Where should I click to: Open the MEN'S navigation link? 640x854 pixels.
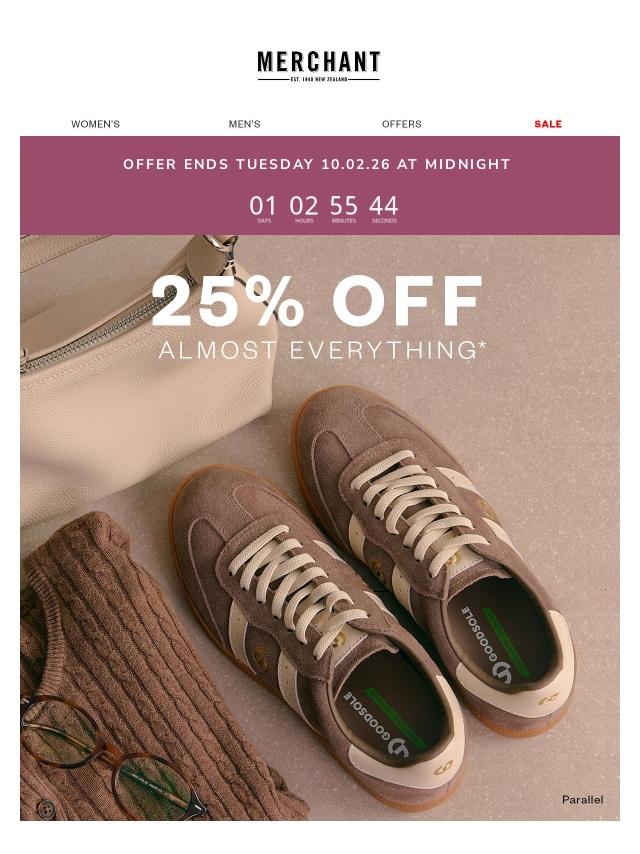[245, 124]
